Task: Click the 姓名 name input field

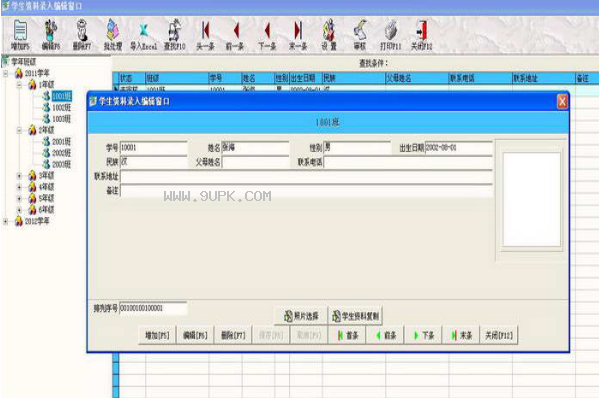Action: click(x=255, y=147)
